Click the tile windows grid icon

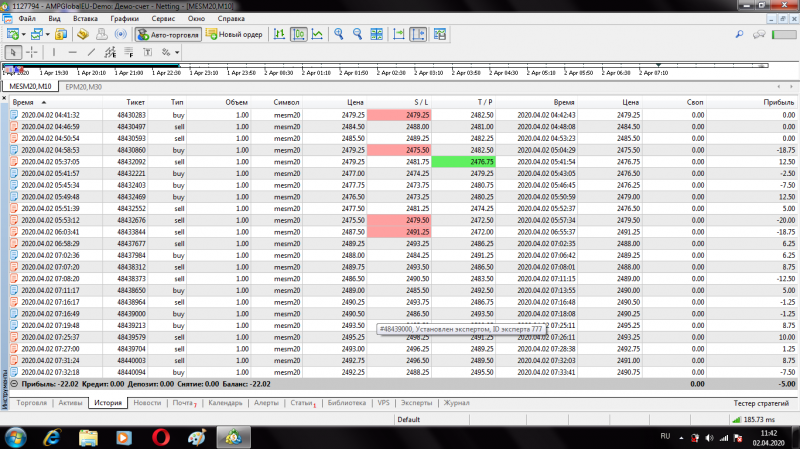coord(377,34)
